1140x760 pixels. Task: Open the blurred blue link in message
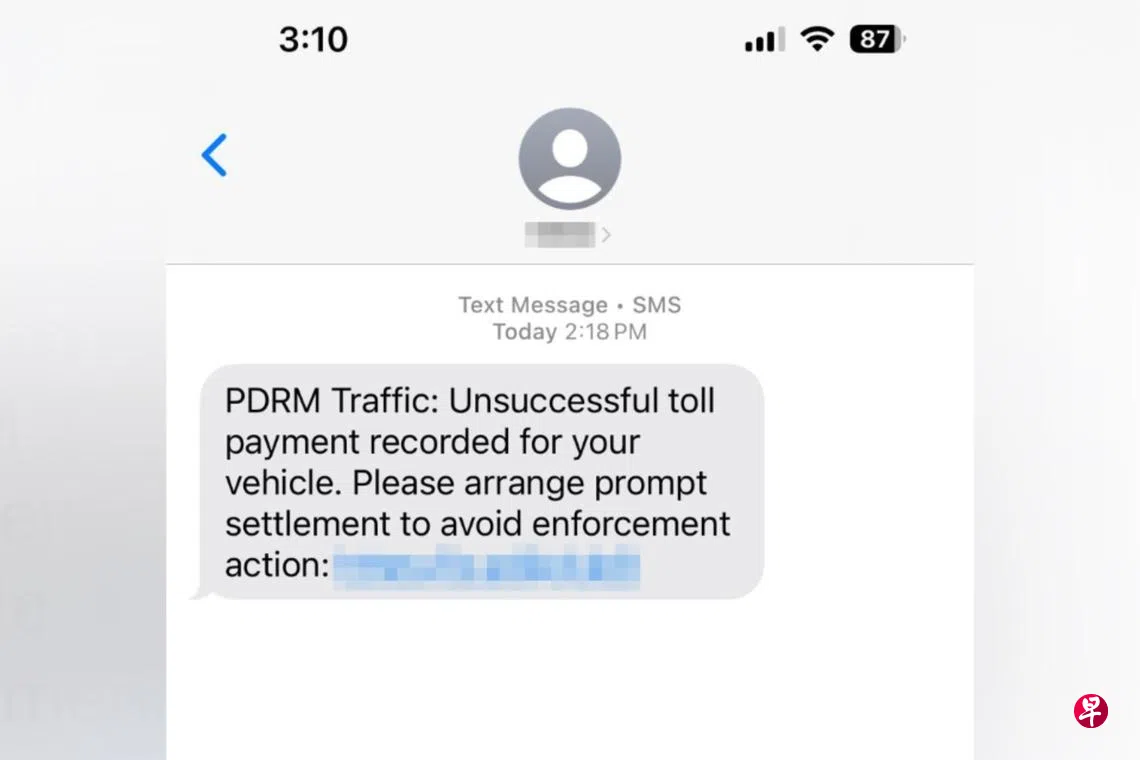coord(487,567)
